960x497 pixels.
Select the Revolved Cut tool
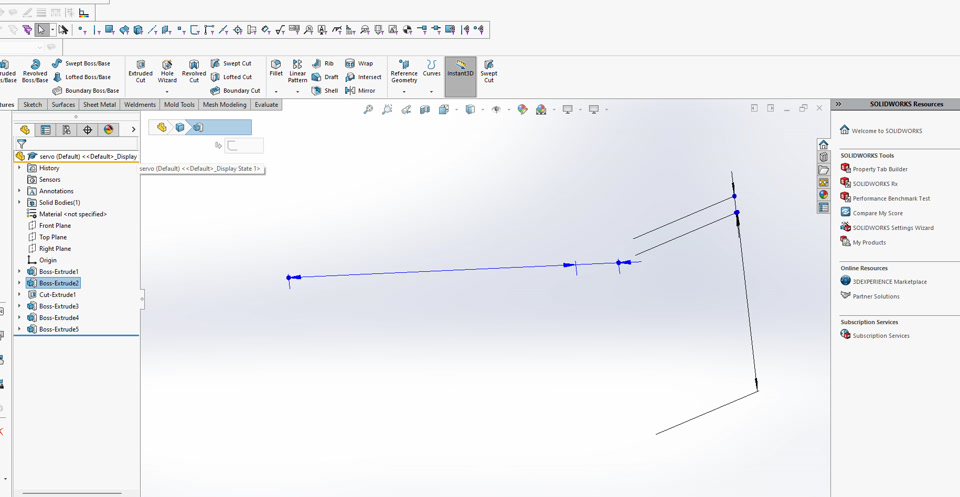(x=193, y=71)
